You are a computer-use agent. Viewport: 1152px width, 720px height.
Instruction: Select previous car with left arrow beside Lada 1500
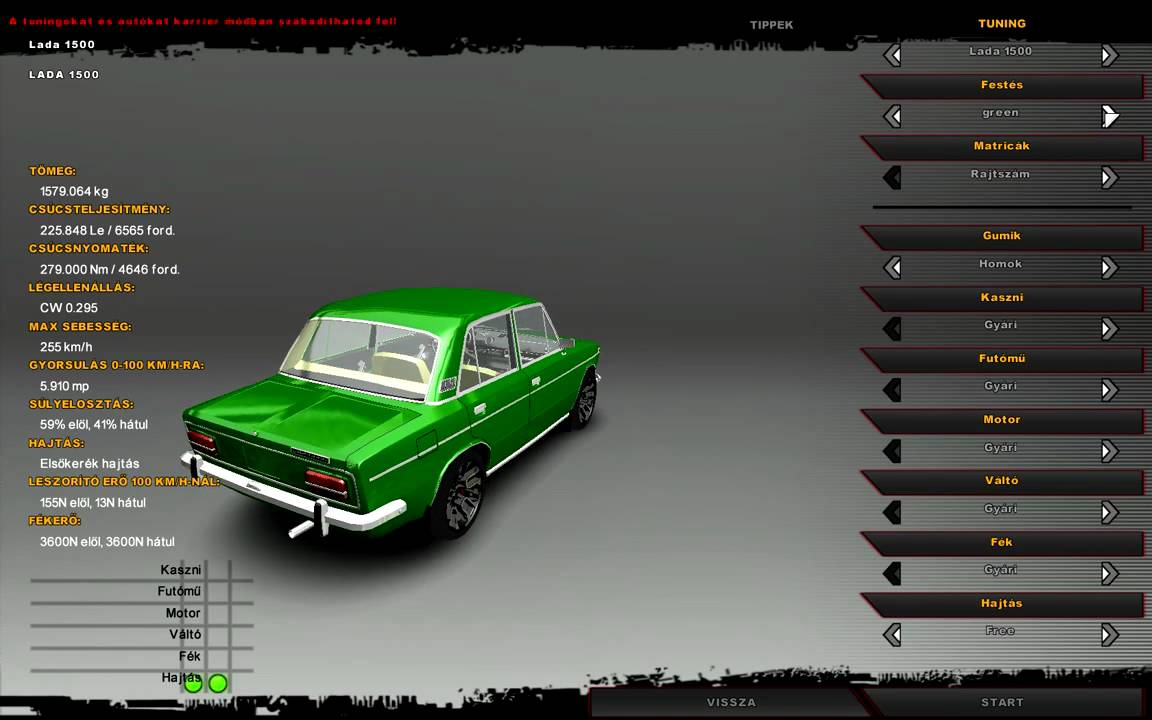click(x=892, y=55)
